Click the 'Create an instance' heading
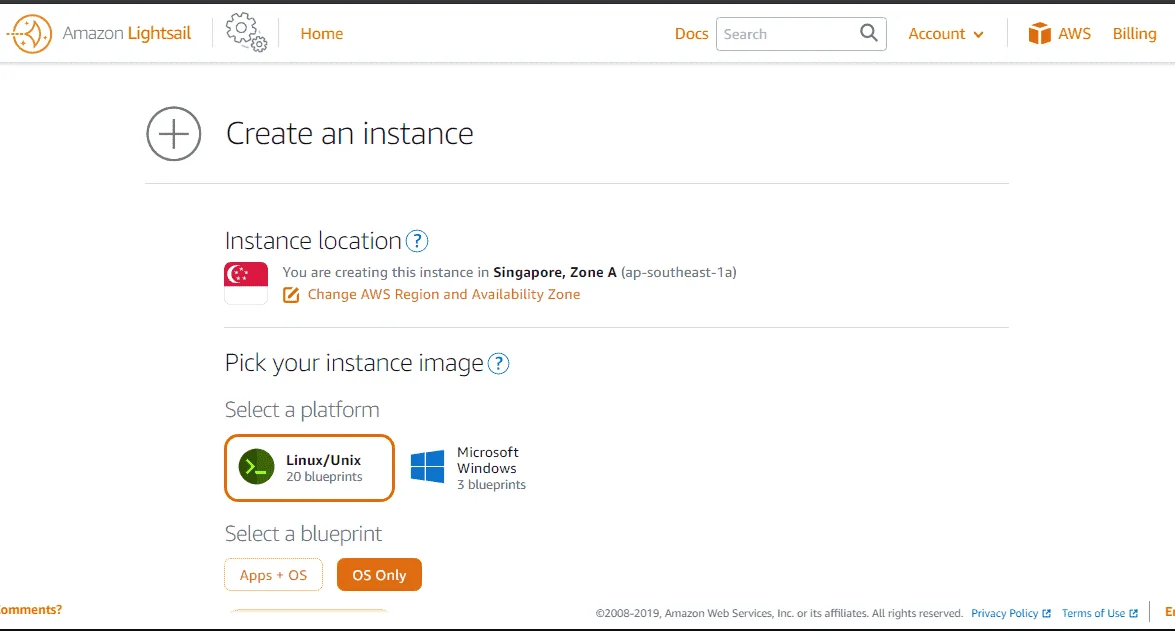The image size is (1175, 631). [x=349, y=134]
